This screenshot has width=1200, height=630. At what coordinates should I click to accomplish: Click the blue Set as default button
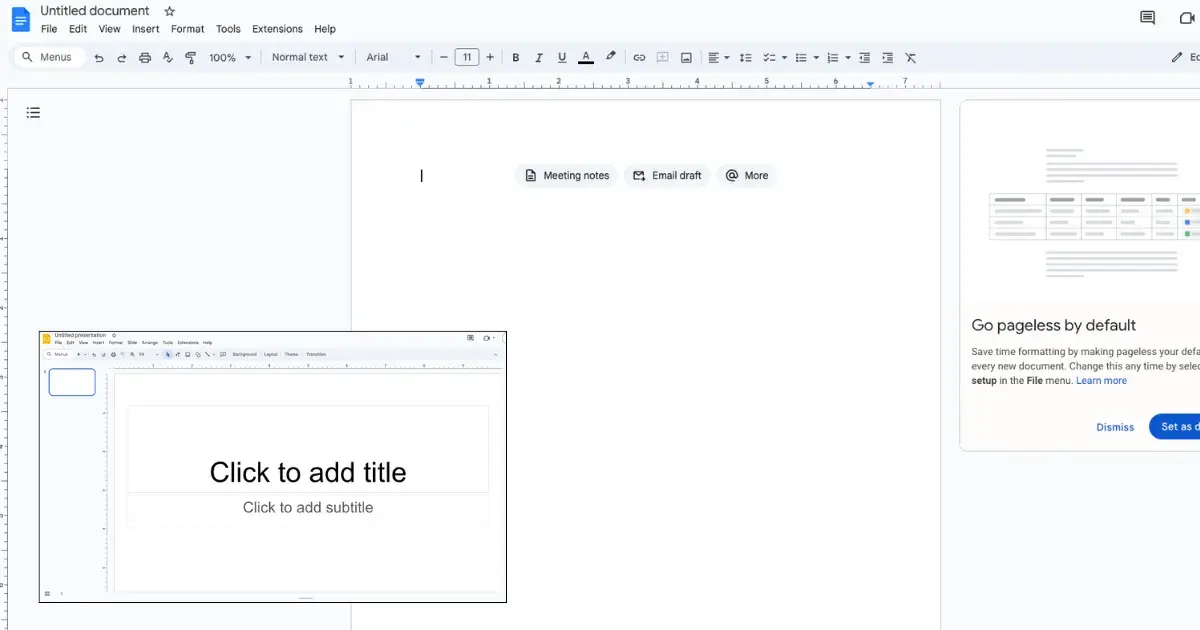click(x=1175, y=427)
